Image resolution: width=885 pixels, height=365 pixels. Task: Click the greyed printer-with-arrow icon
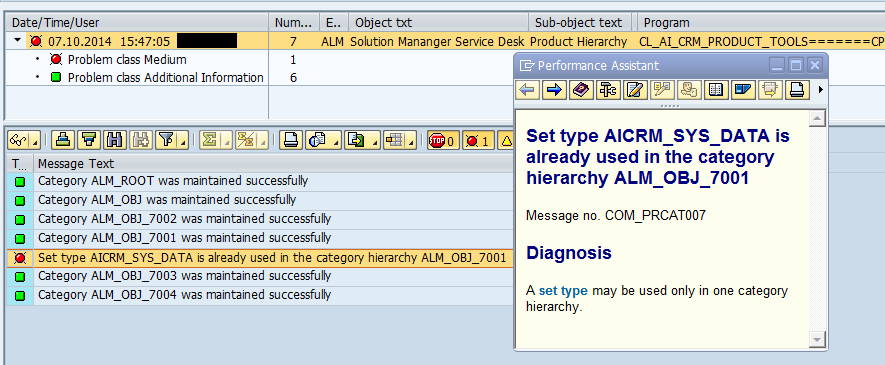(x=770, y=90)
